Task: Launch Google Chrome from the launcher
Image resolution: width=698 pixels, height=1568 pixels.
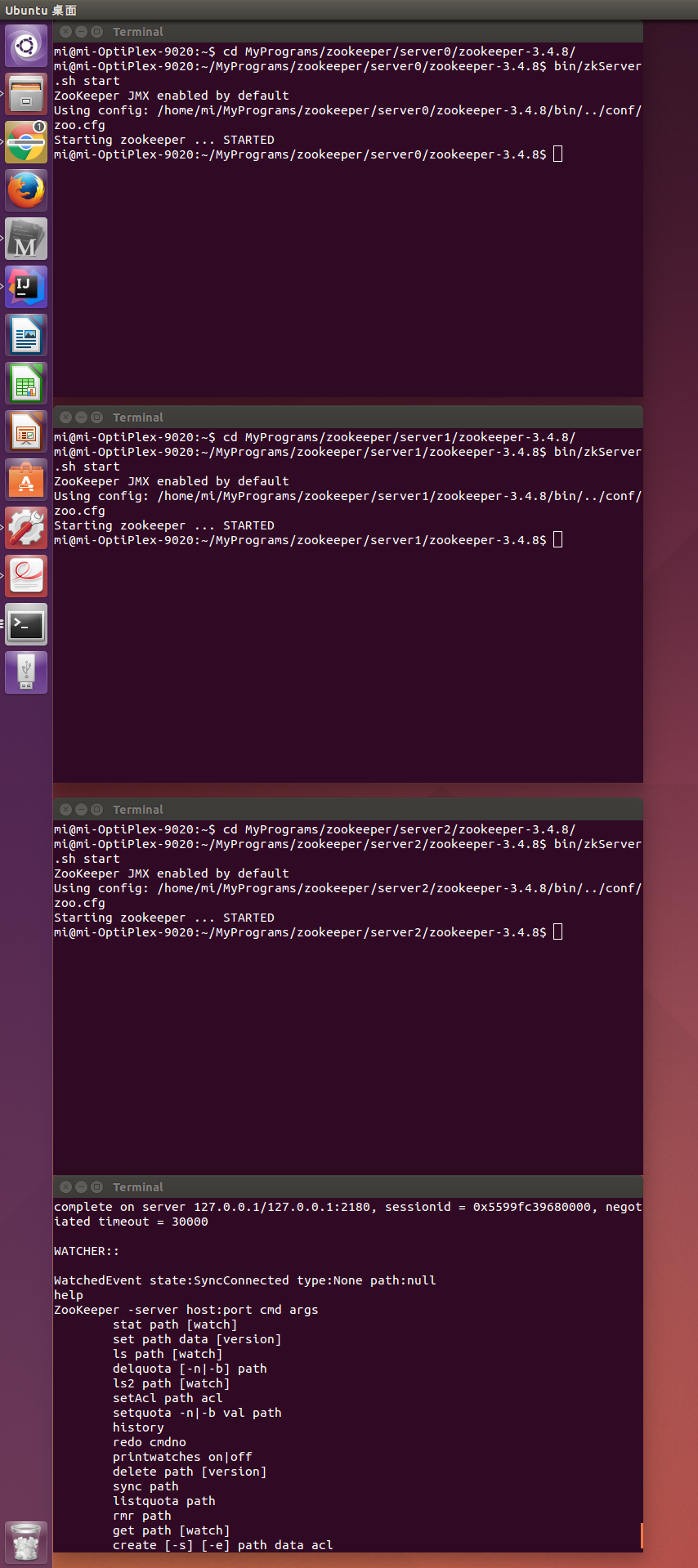Action: (x=26, y=142)
